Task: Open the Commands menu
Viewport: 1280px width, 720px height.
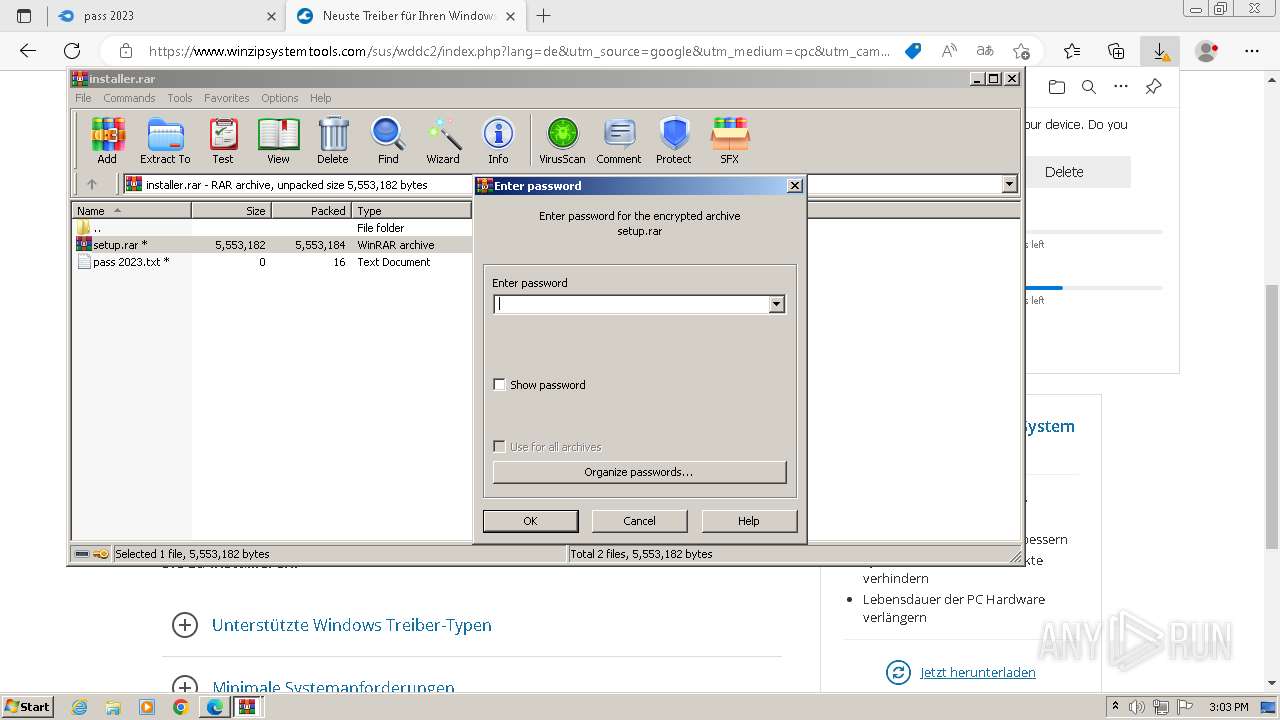Action: click(x=129, y=98)
